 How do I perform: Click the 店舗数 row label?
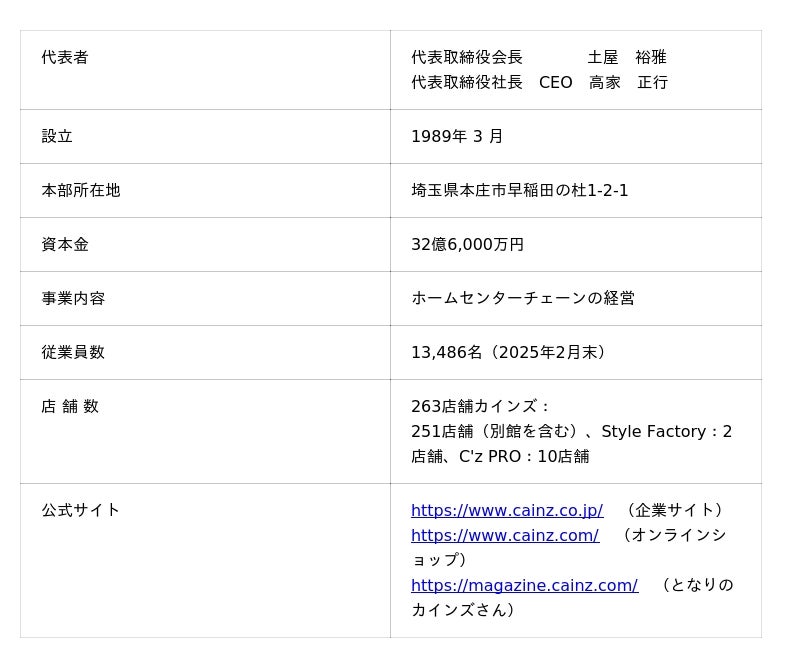click(70, 406)
